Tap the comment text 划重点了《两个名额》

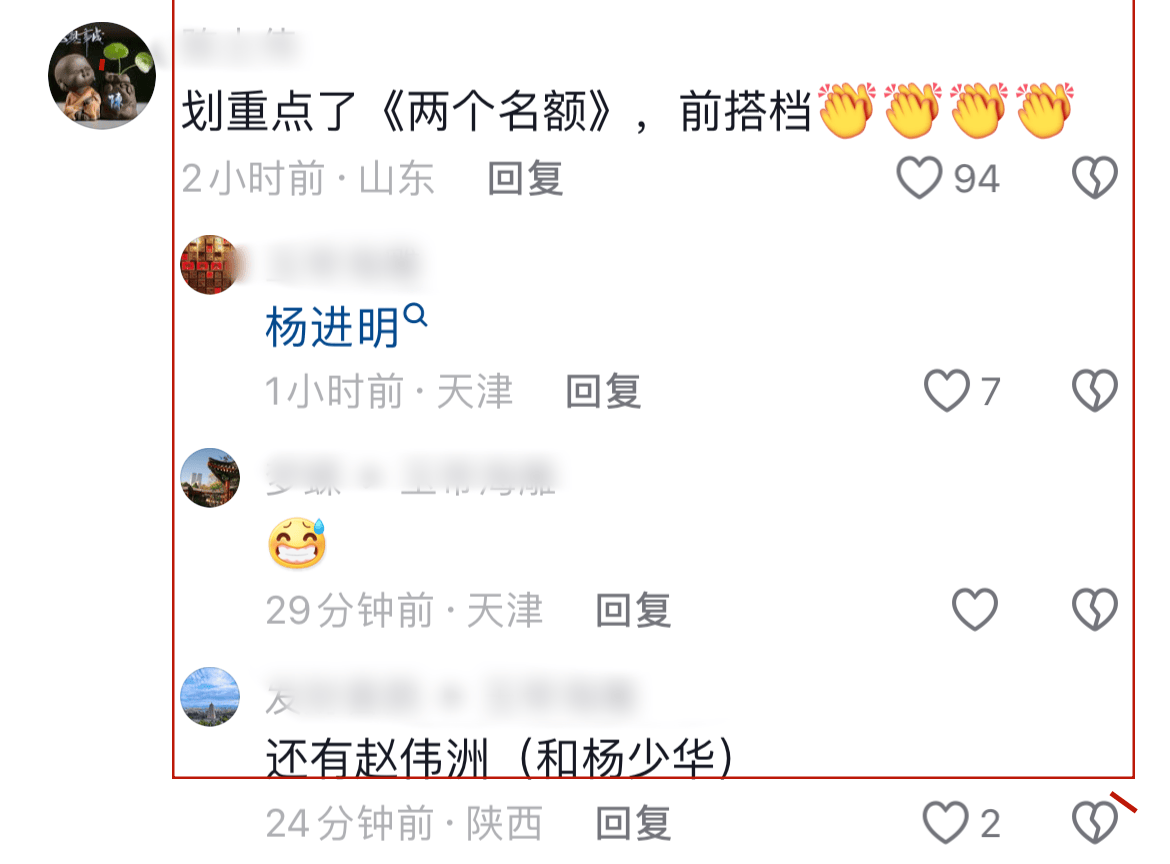click(397, 112)
